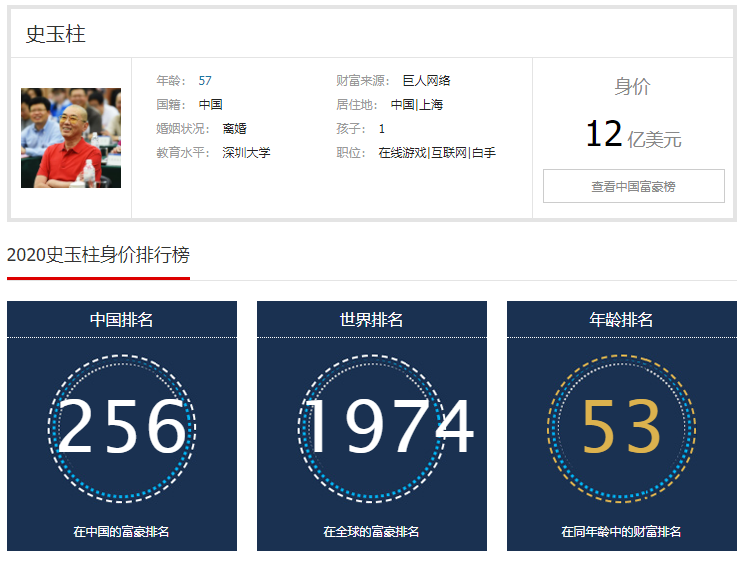Viewport: 748px width, 562px height.
Task: Click the 世界排名 card header
Action: (372, 320)
